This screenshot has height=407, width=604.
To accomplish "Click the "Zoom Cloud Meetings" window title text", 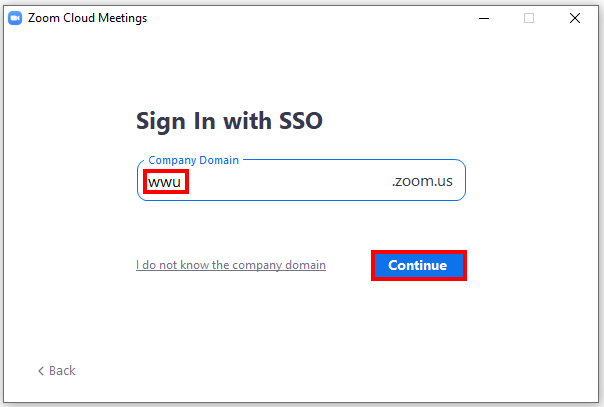I will coord(87,18).
